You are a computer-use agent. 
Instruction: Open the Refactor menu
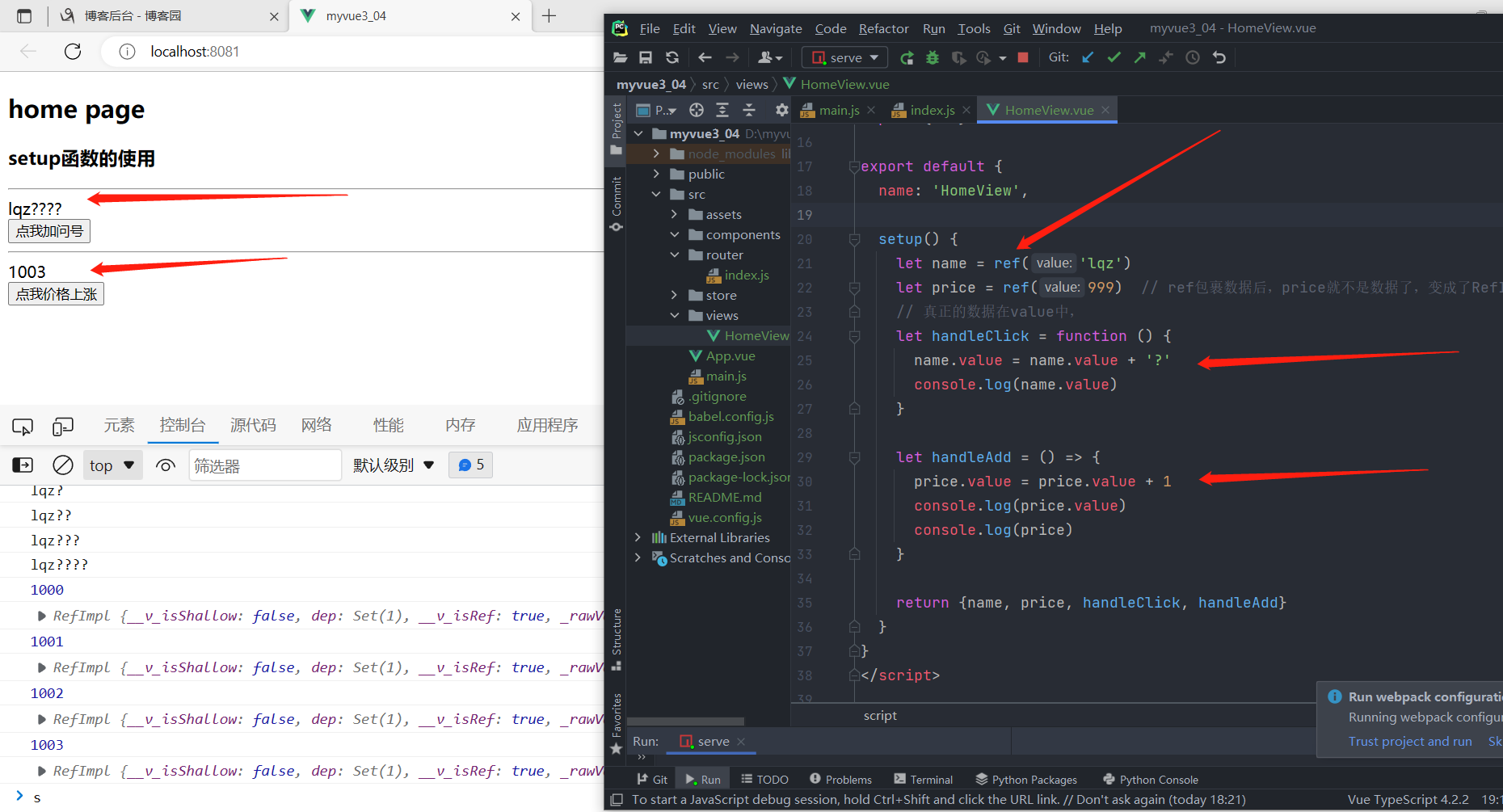tap(883, 28)
